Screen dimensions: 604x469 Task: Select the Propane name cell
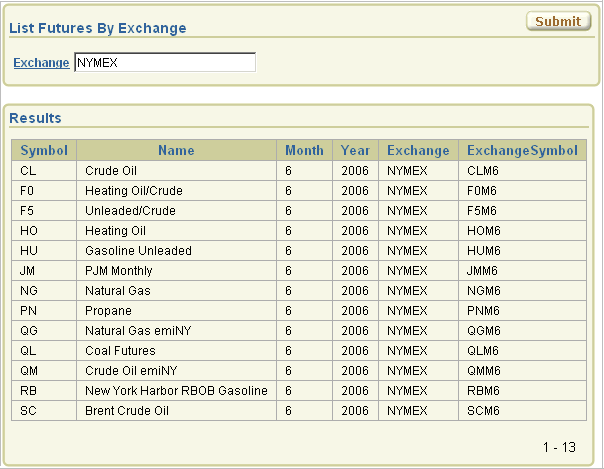(x=176, y=311)
